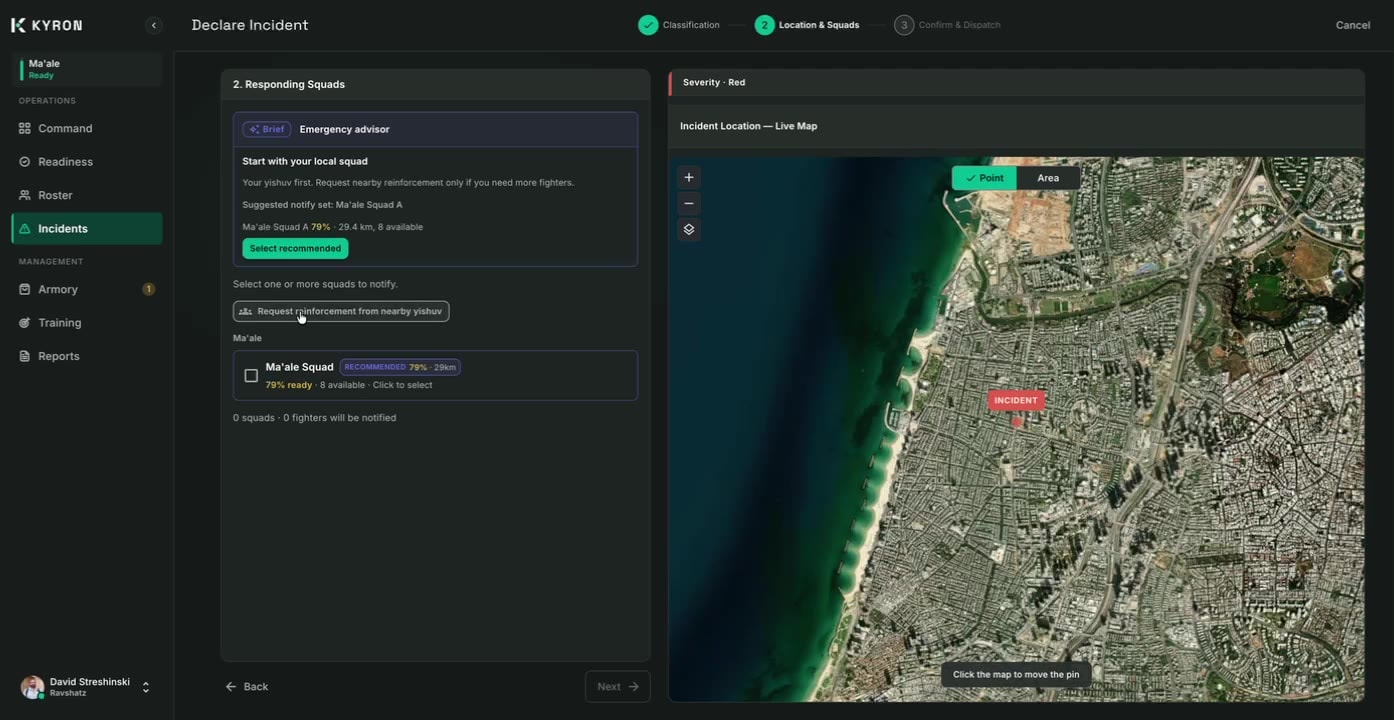
Task: Click the Armory notification badge
Action: (149, 289)
